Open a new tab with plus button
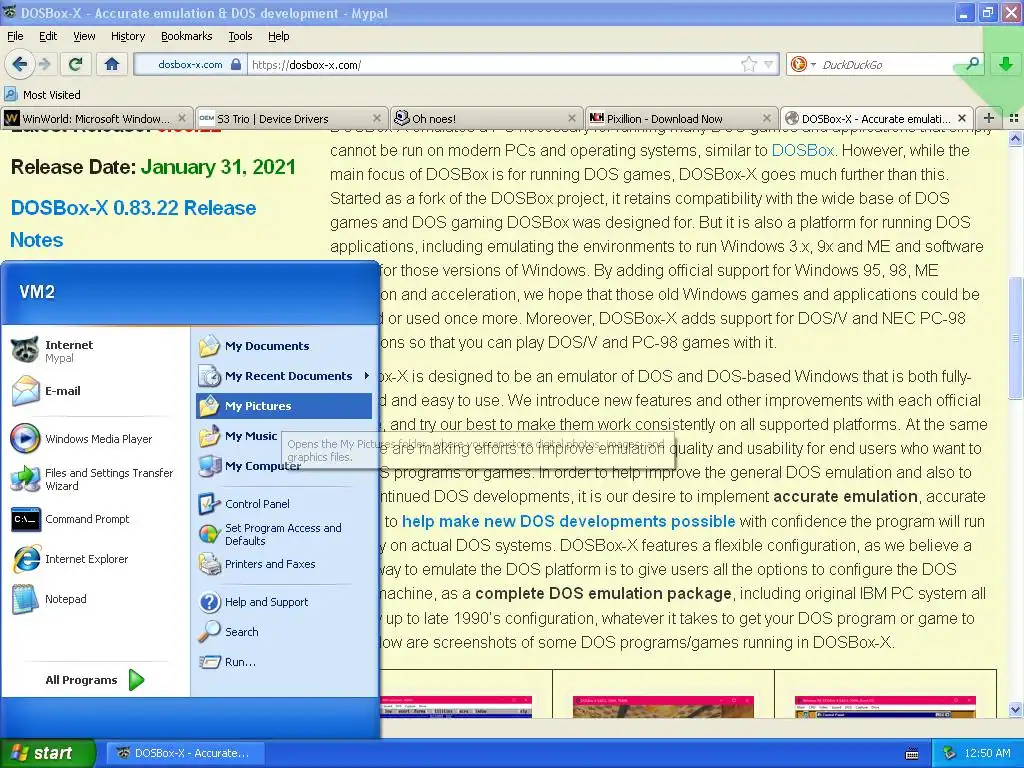This screenshot has width=1024, height=768. point(989,118)
